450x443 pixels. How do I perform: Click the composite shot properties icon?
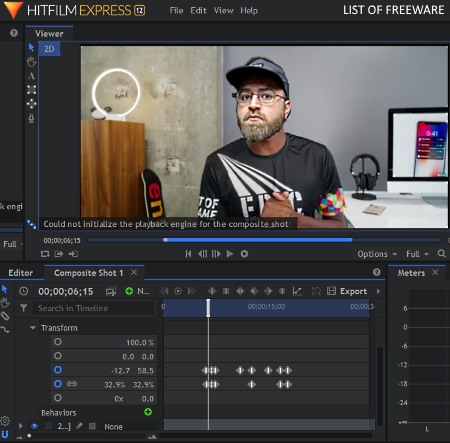[111, 291]
